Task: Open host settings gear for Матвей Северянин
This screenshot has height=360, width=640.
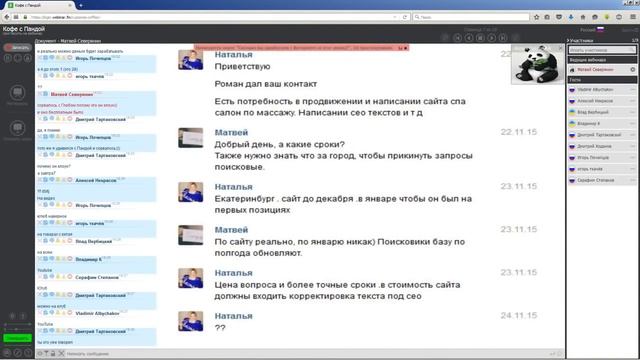Action: (633, 70)
